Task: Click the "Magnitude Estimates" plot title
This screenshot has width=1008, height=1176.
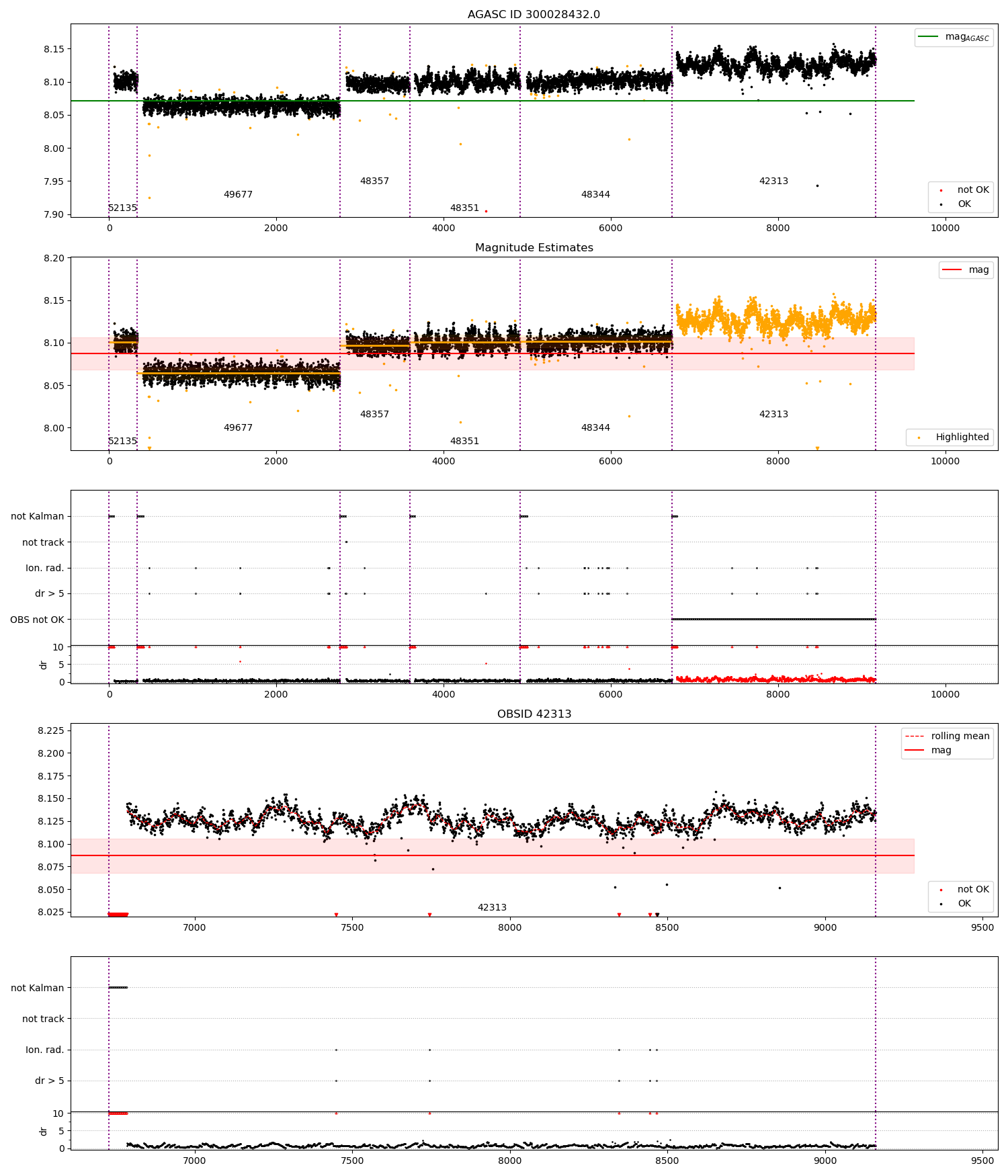Action: pos(534,247)
